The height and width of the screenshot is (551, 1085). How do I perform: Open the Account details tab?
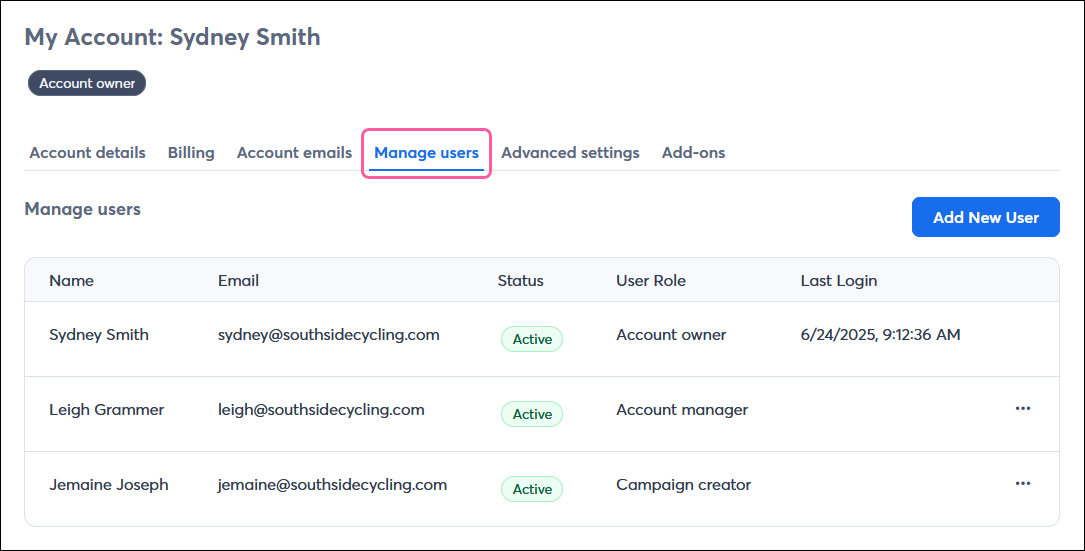pyautogui.click(x=87, y=153)
